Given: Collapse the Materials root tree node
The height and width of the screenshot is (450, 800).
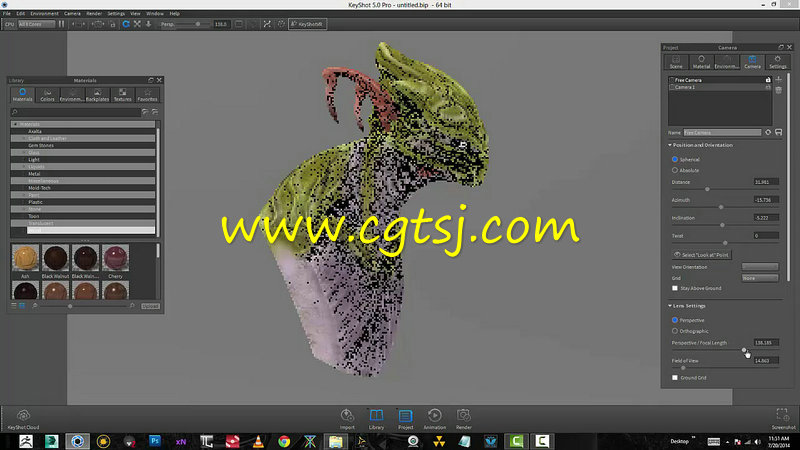Looking at the screenshot, I should pyautogui.click(x=15, y=124).
